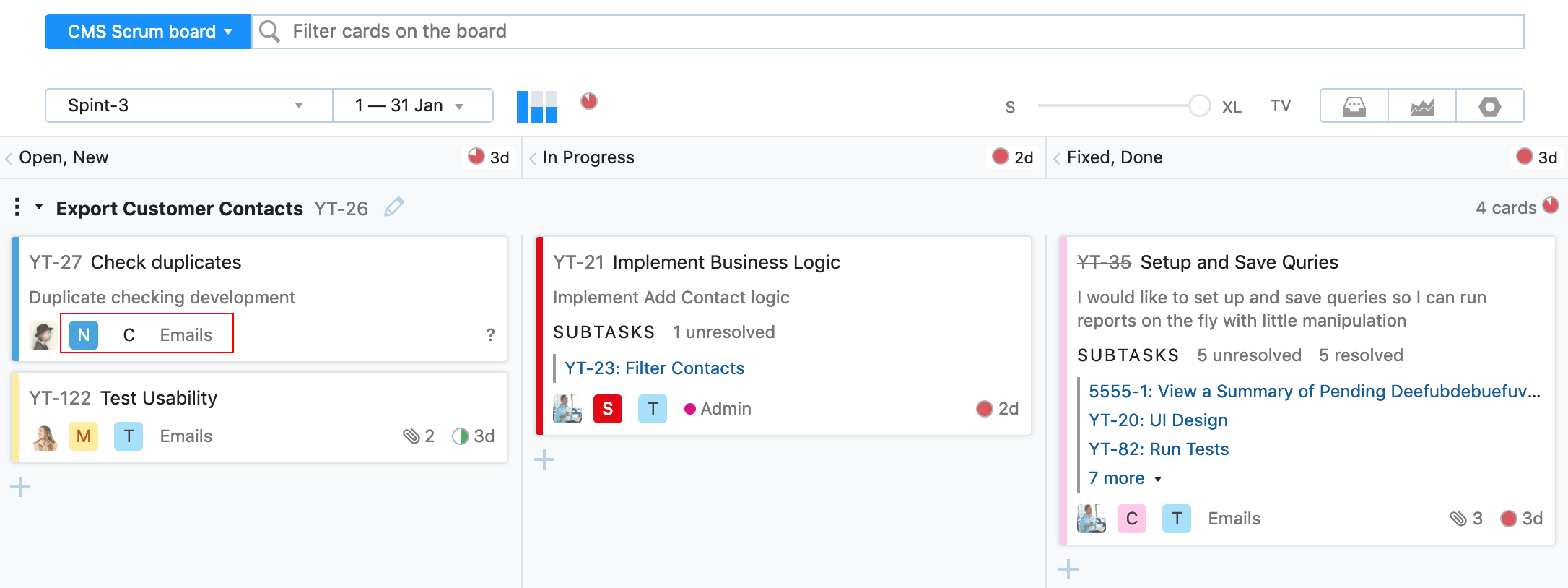Click the 4 cards counter

pos(1506,208)
